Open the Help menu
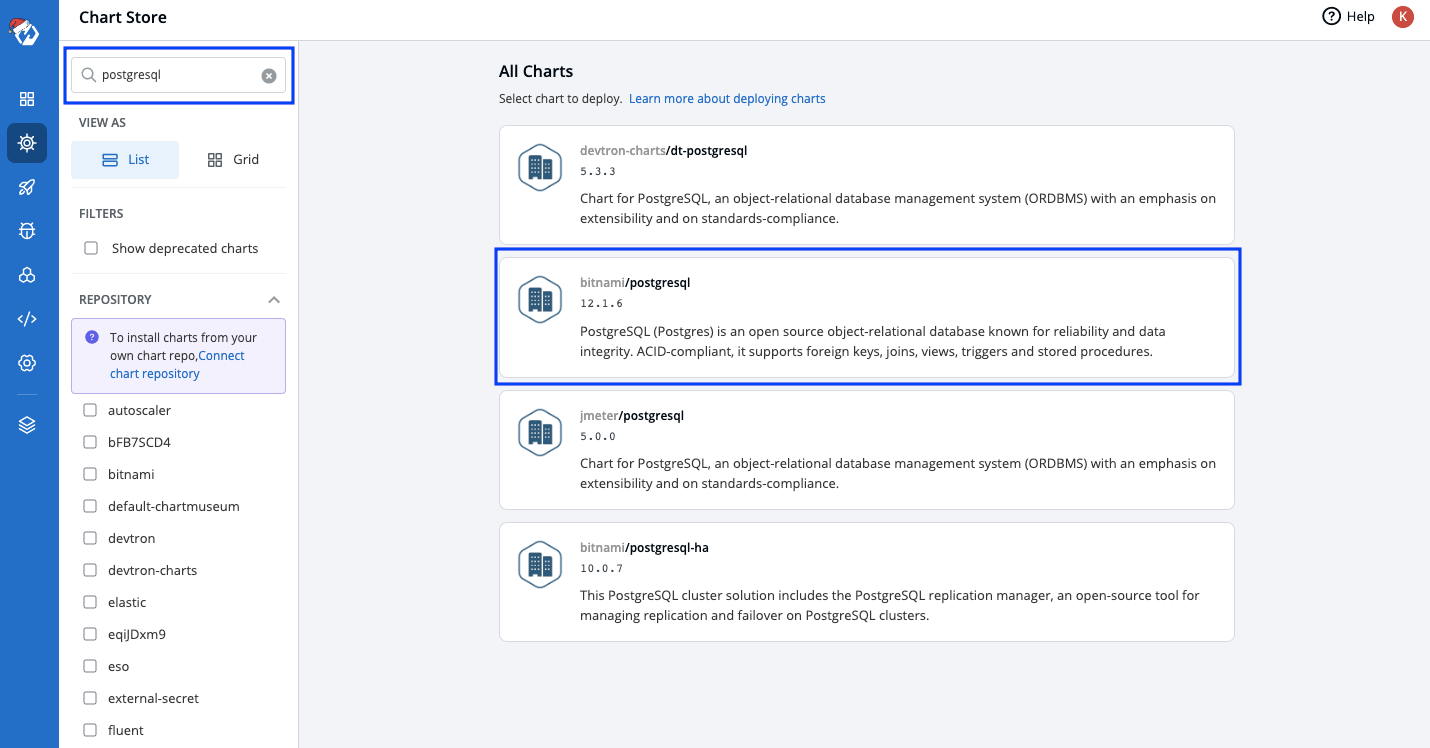1430x748 pixels. [1348, 16]
